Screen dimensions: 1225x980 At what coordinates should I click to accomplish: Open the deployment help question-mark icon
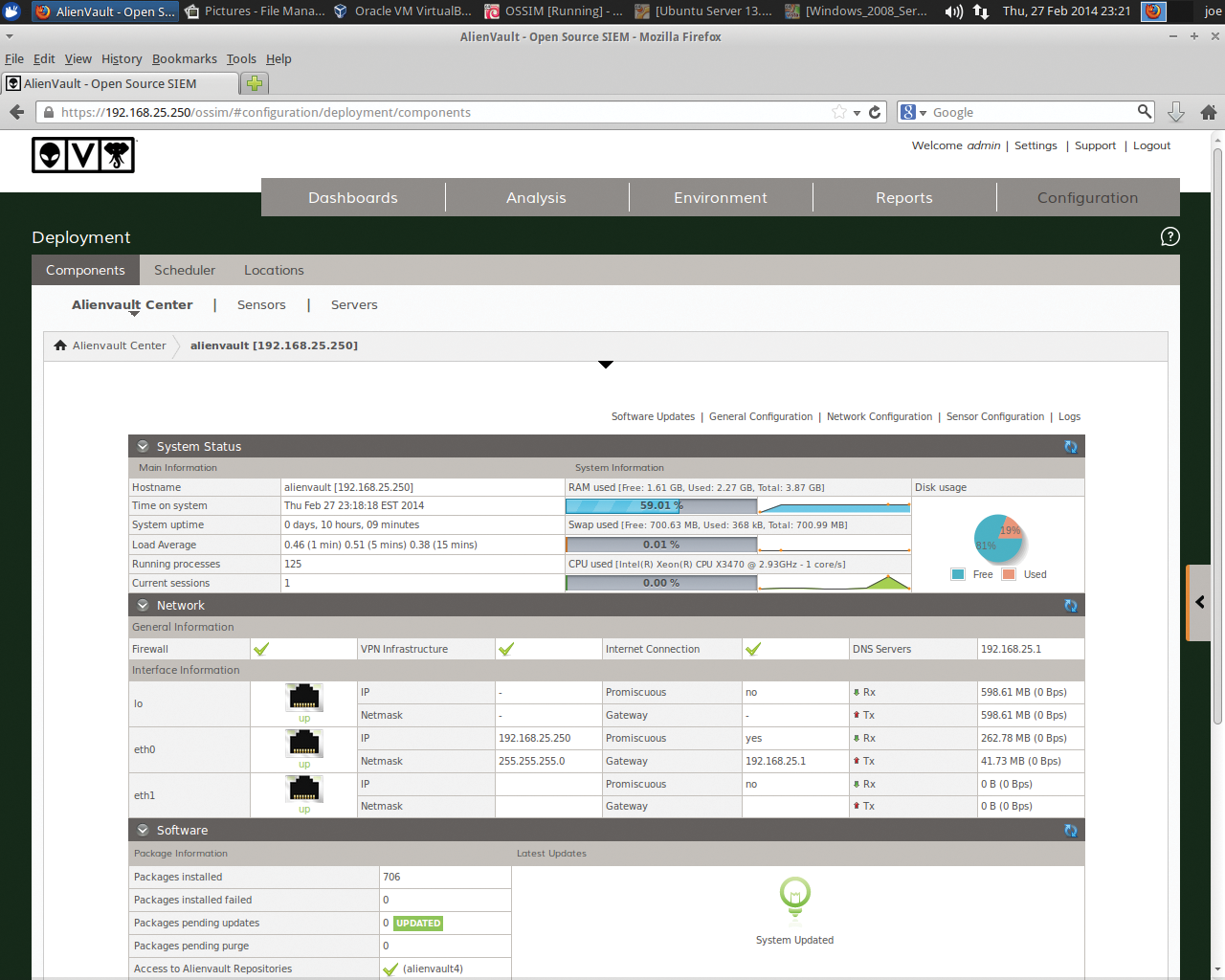tap(1169, 236)
